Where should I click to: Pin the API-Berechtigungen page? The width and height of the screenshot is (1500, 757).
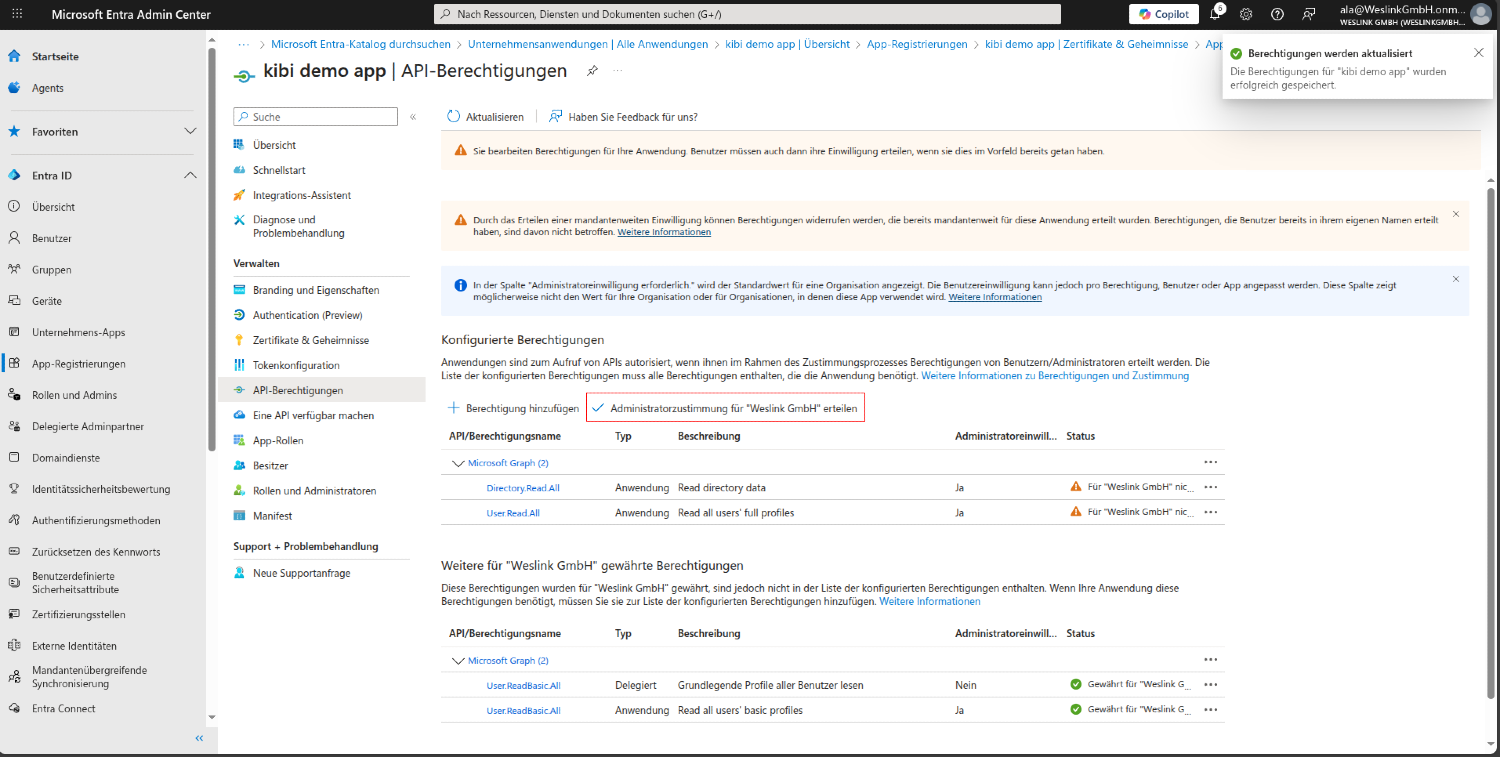click(x=592, y=71)
